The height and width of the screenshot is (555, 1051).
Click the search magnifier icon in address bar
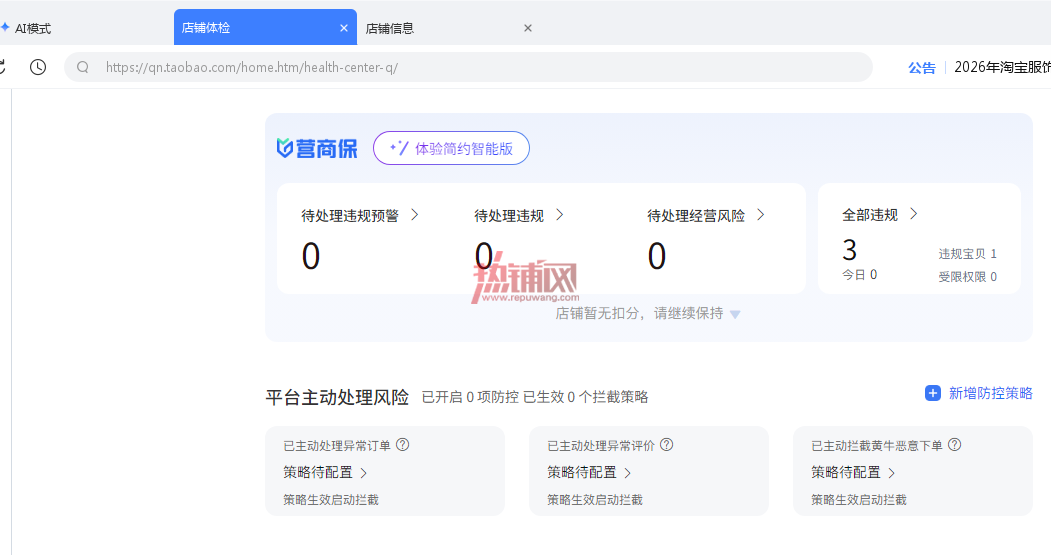pos(82,67)
